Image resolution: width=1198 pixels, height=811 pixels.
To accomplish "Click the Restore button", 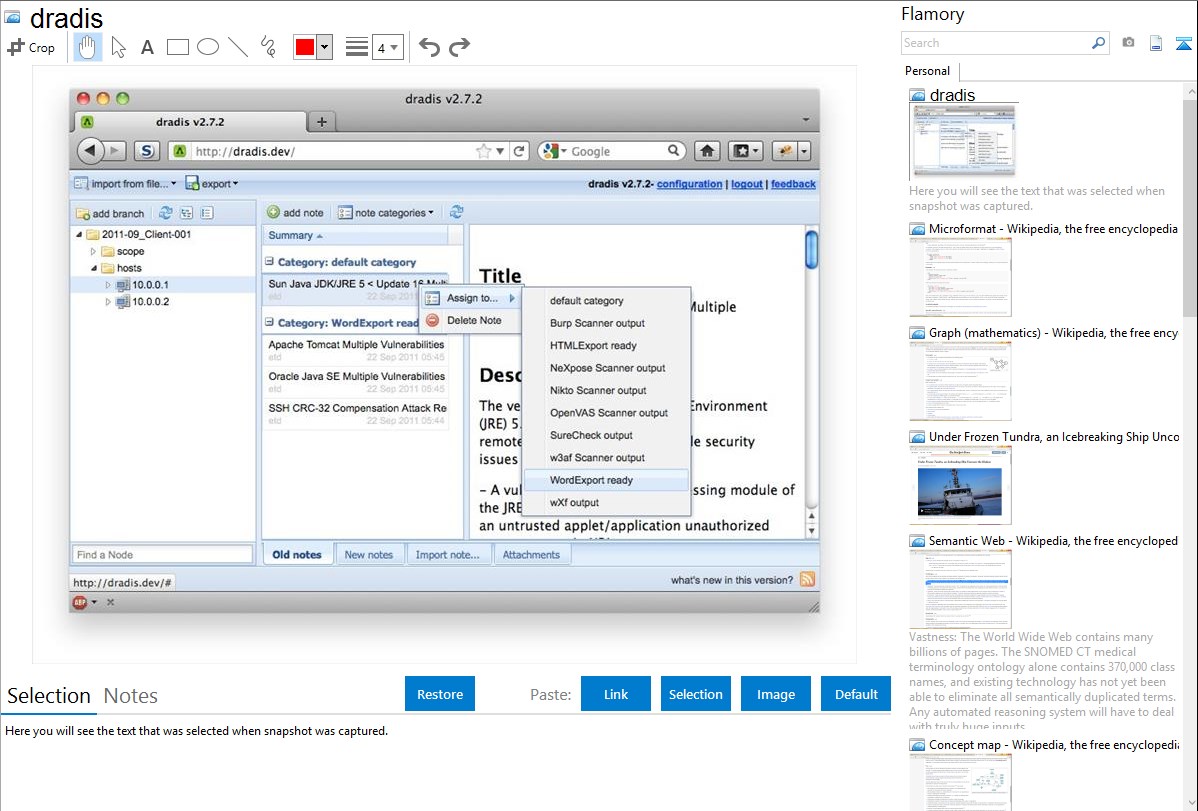I will pos(440,694).
